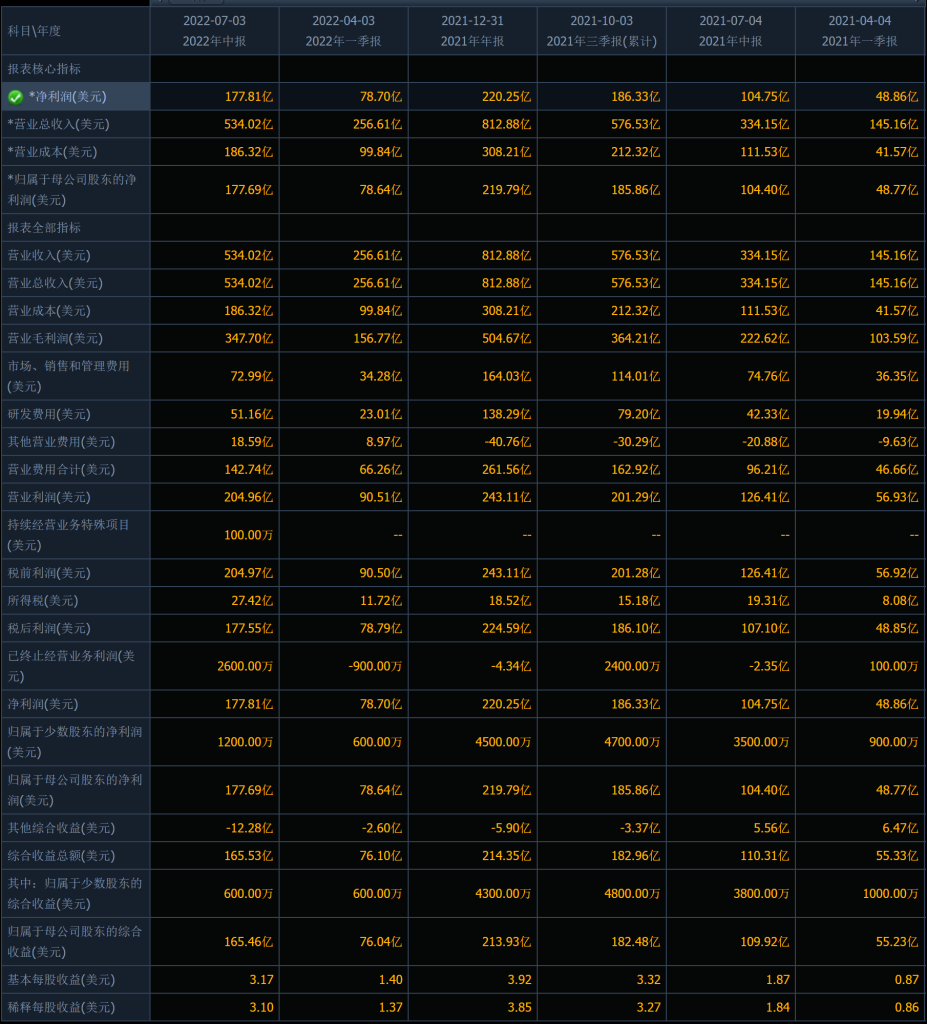Screen dimensions: 927x1024
Task: Click 6.47亿 in the 其他综合收益 row
Action: (x=900, y=828)
